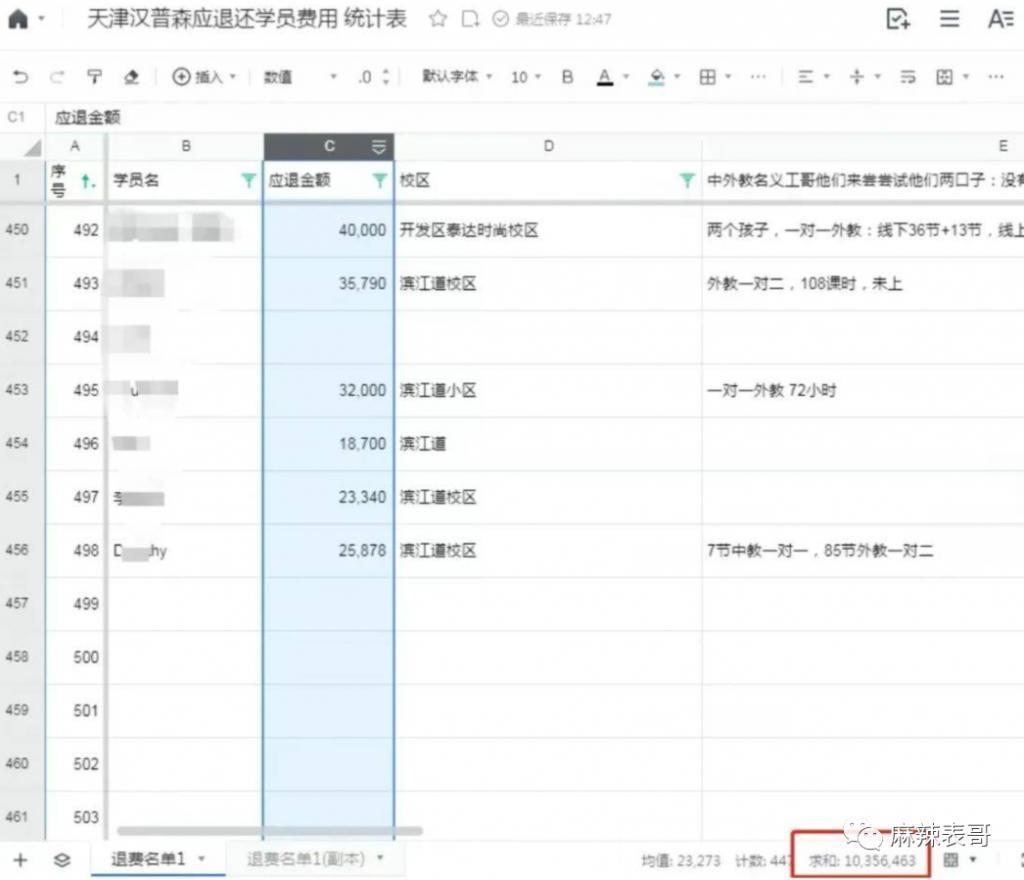Clear formatting with the eraser icon
The image size is (1024, 880).
click(131, 77)
